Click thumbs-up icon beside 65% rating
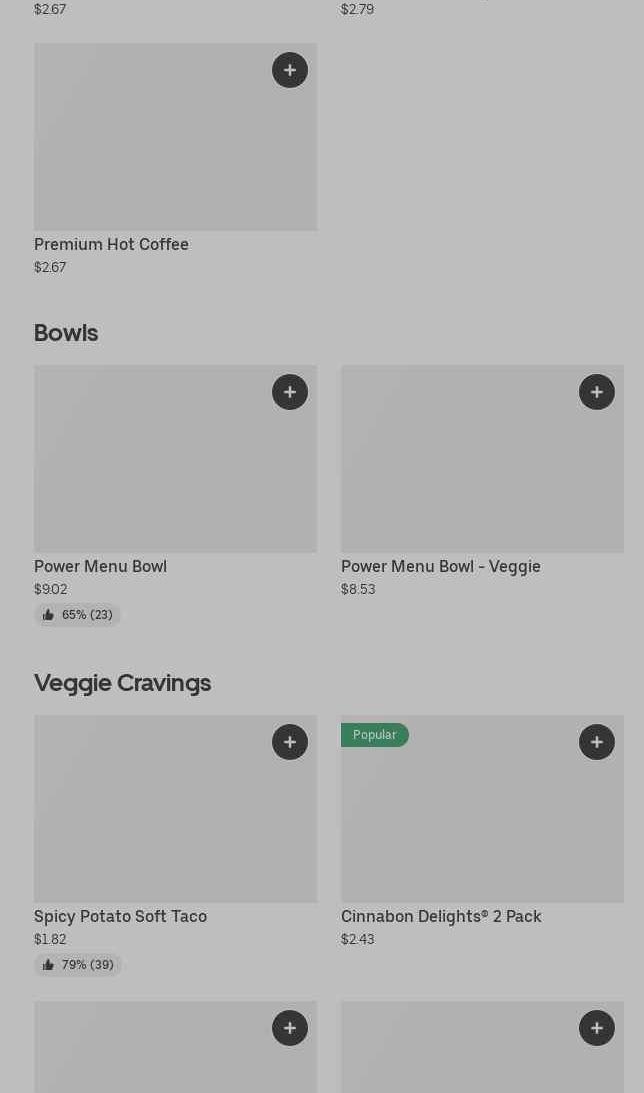This screenshot has height=1093, width=644. click(x=48, y=615)
